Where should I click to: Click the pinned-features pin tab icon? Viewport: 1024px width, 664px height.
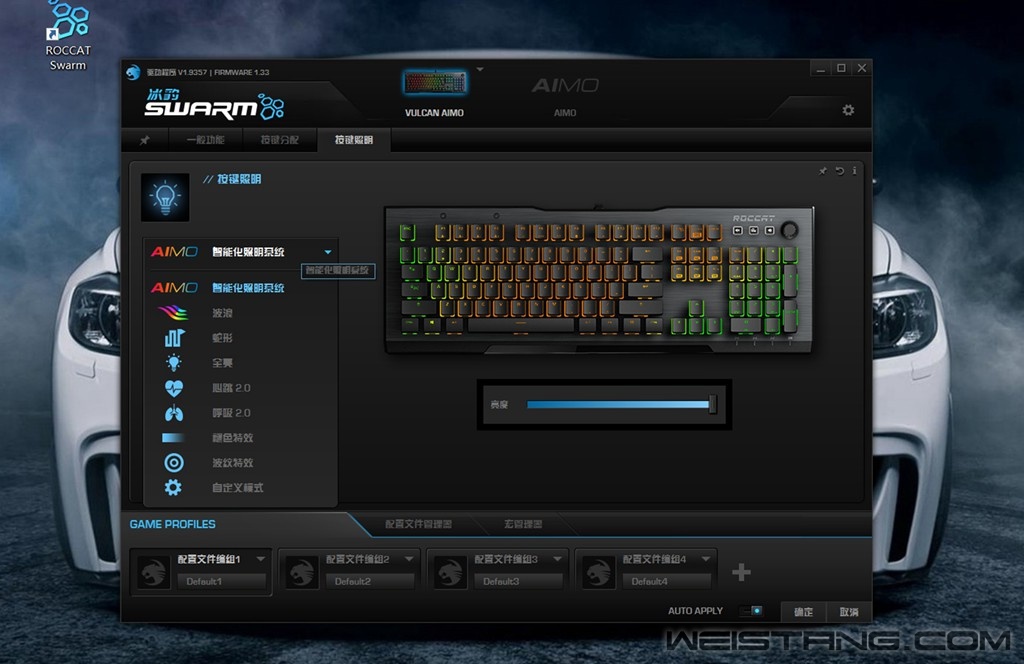(145, 140)
